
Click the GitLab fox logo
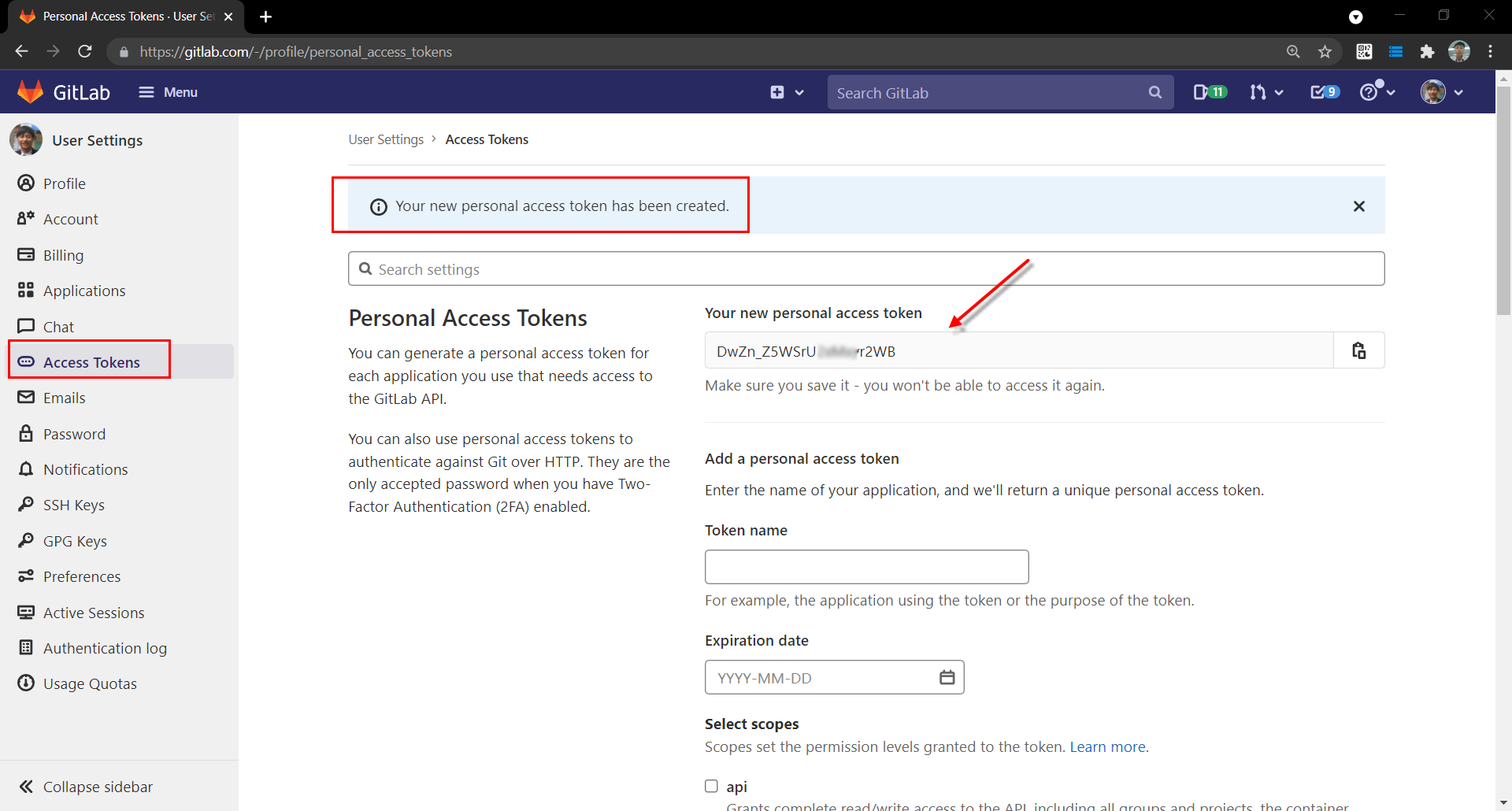coord(30,92)
